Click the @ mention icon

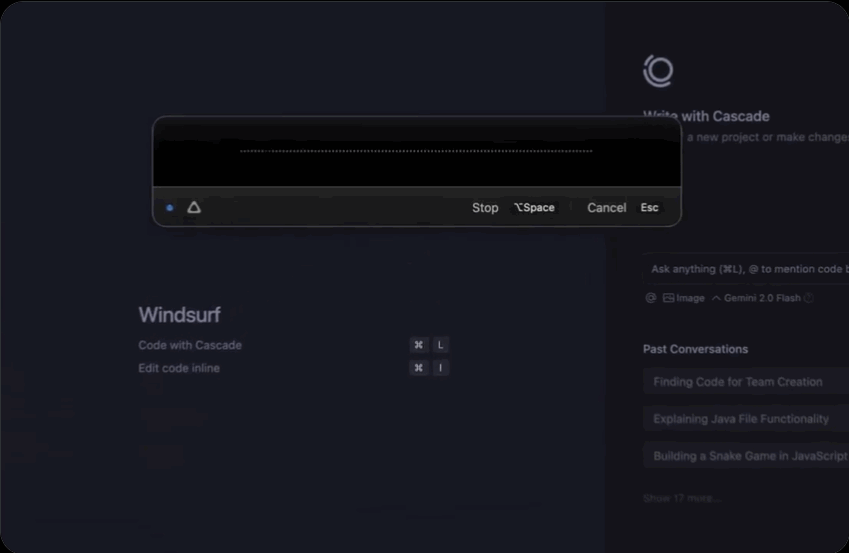[650, 298]
